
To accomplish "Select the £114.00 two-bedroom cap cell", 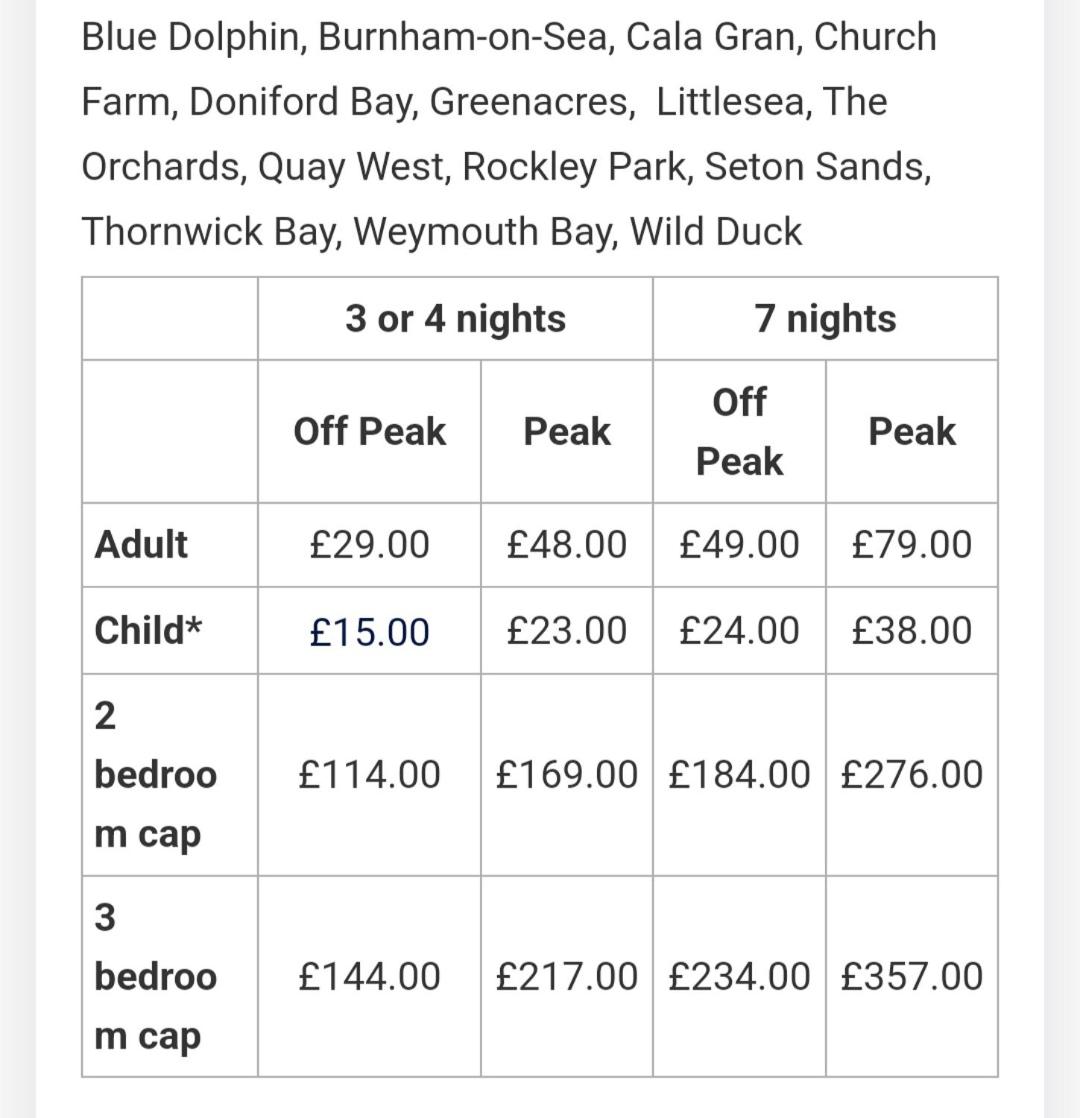I will point(369,774).
